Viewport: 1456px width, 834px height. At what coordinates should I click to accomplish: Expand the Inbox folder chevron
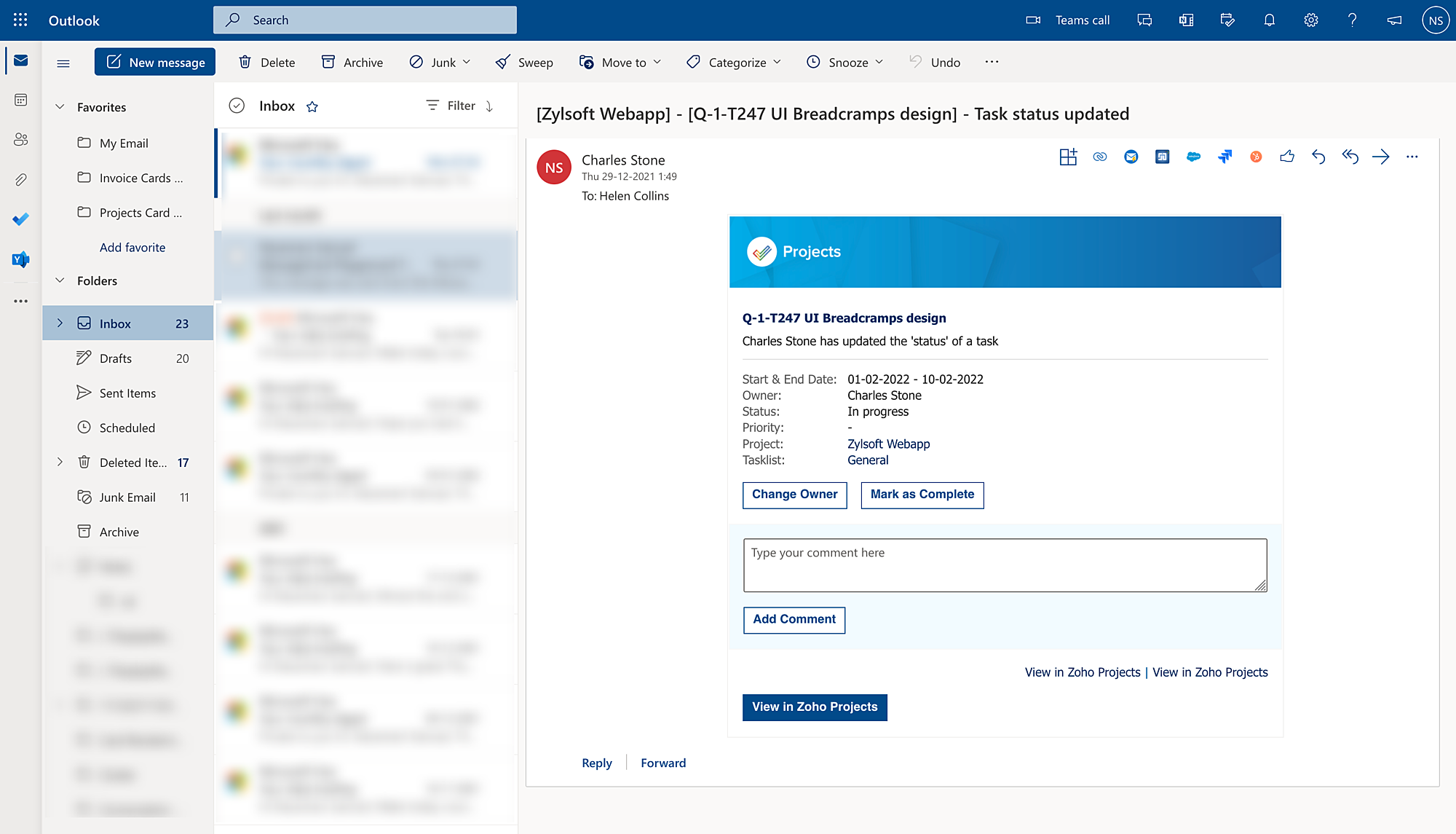(x=60, y=323)
